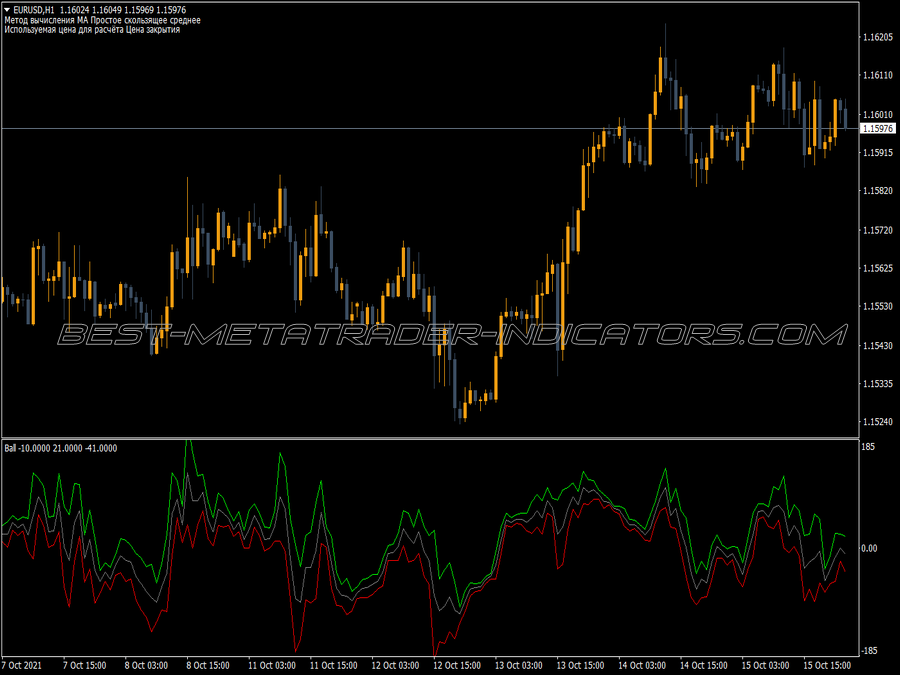This screenshot has width=900, height=675.
Task: Click the highest candle wick near 1.16205
Action: coord(665,40)
